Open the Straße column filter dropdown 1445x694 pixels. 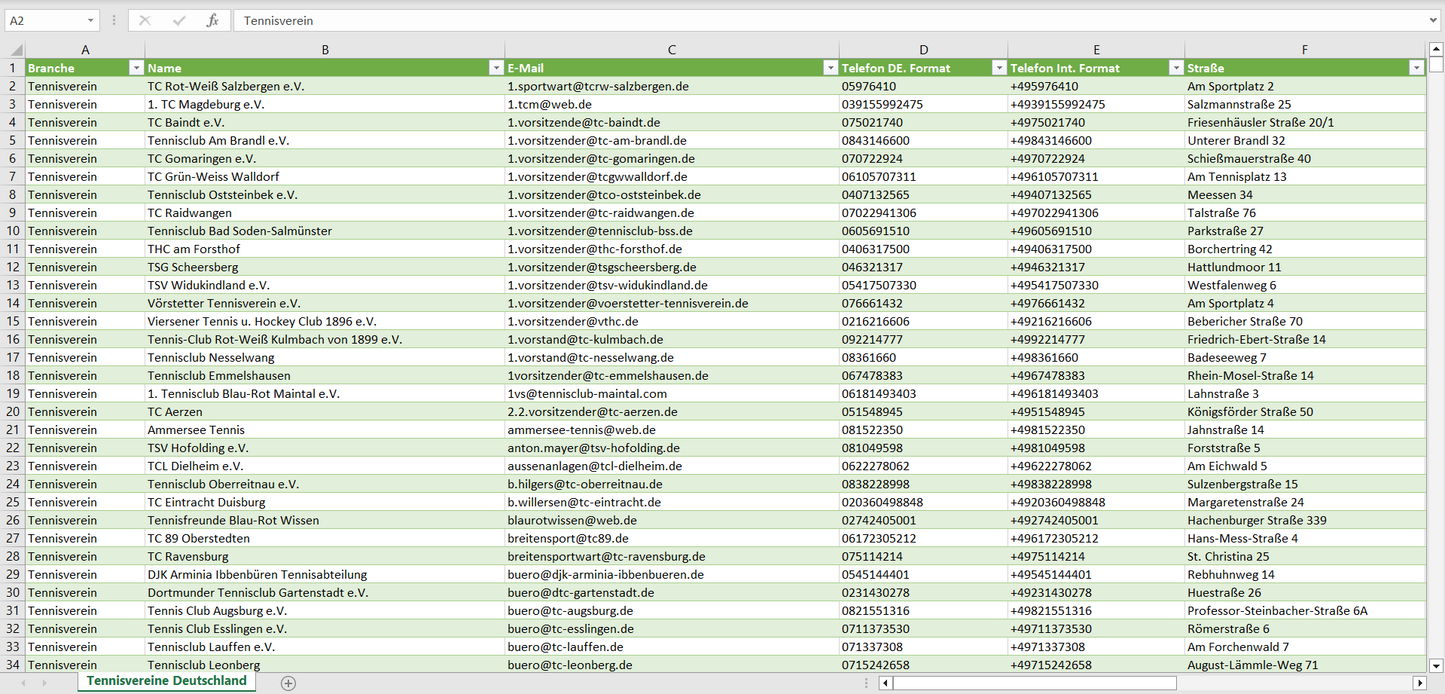pyautogui.click(x=1416, y=68)
